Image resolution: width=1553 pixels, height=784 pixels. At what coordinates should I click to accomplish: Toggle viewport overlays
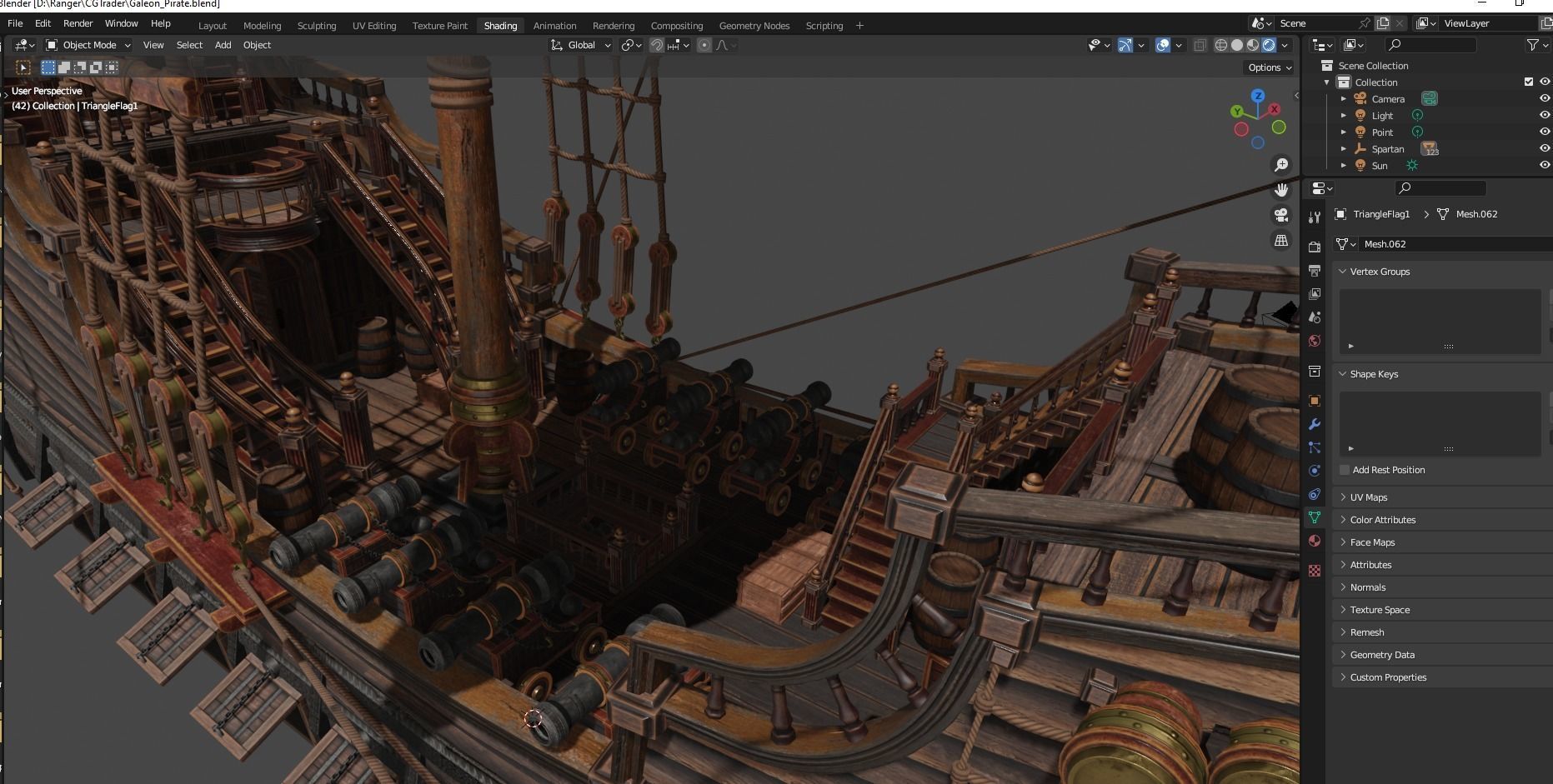[1163, 45]
